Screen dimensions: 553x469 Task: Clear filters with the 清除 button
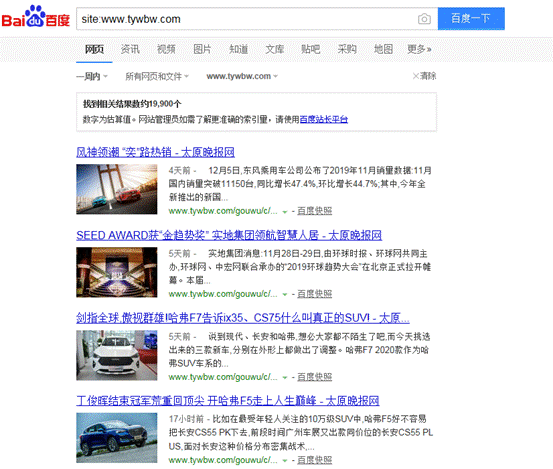click(x=424, y=76)
